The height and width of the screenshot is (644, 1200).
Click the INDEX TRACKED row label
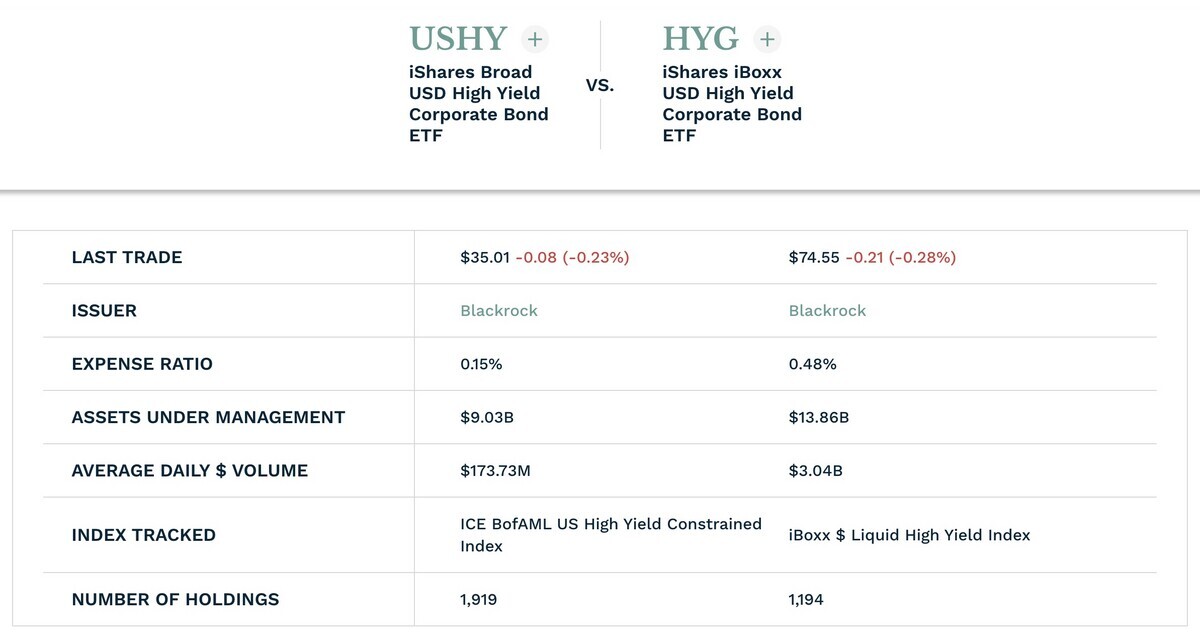coord(144,535)
